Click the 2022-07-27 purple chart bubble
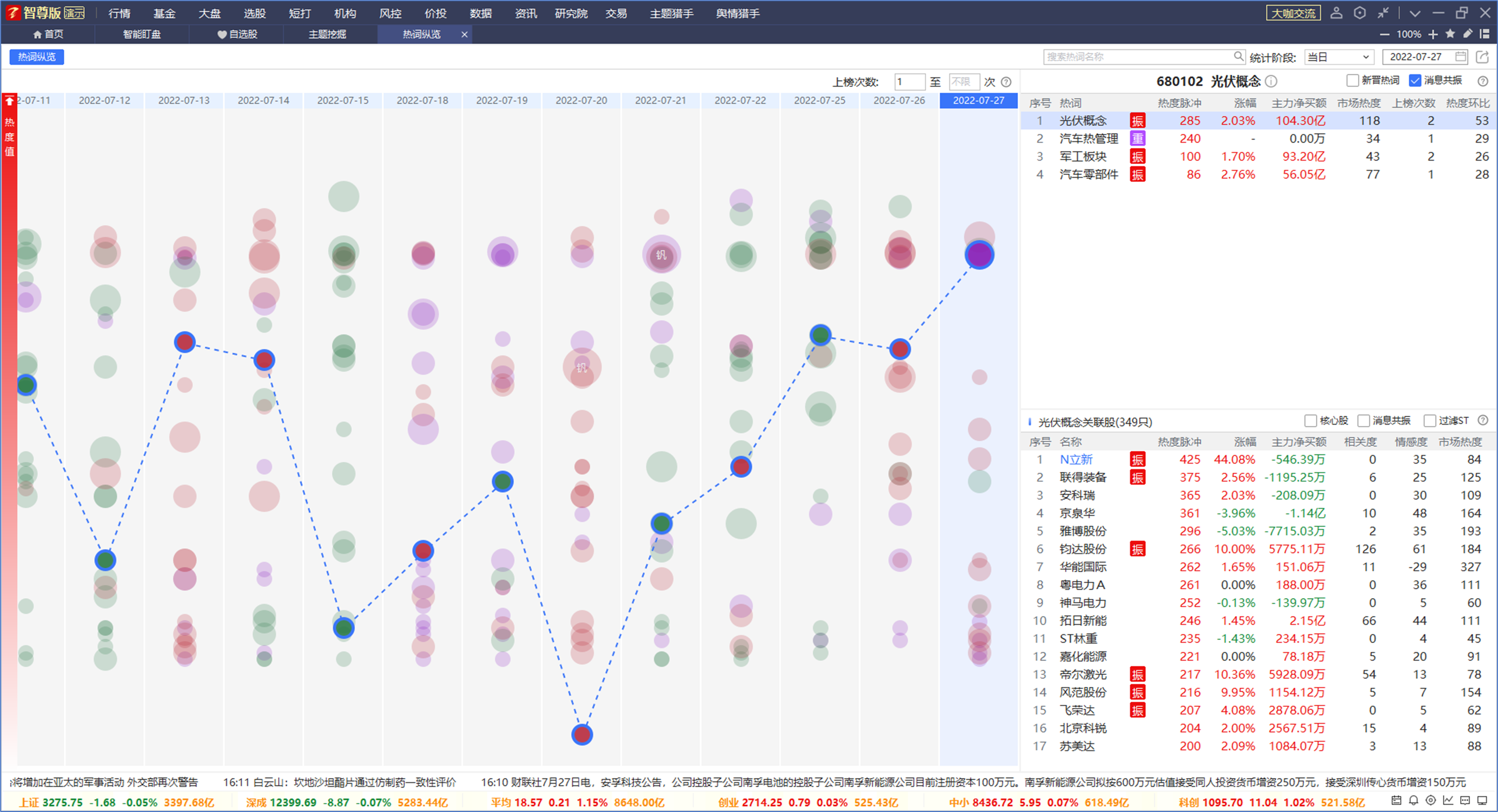This screenshot has height=812, width=1498. pos(979,255)
